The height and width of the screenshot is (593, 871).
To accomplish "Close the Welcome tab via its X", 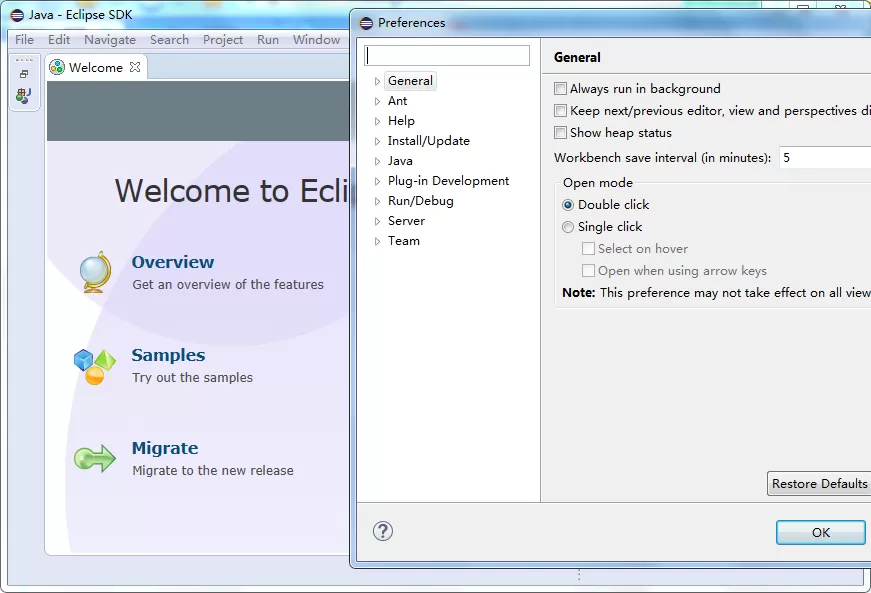I will coord(134,67).
